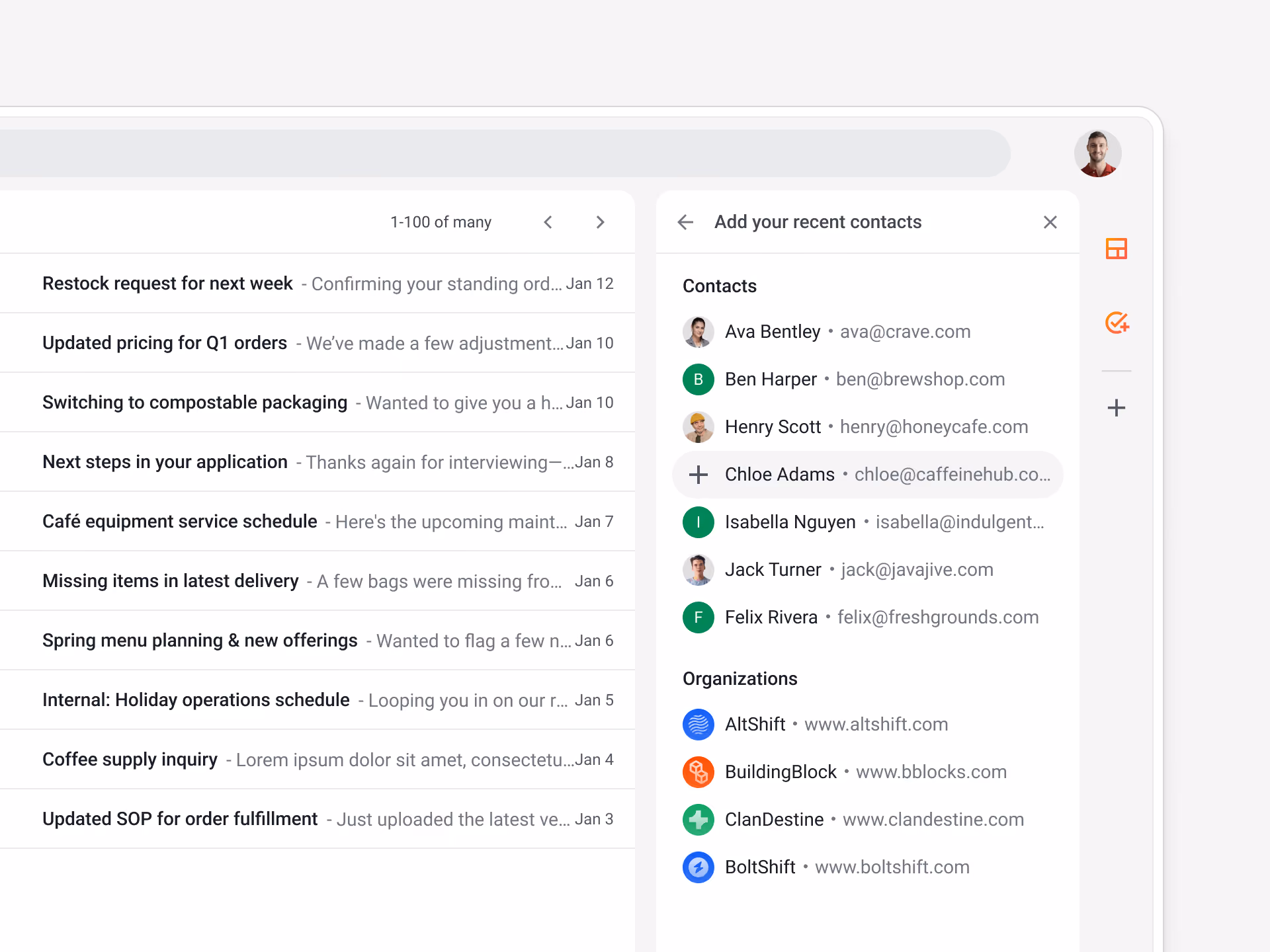This screenshot has width=1270, height=952.
Task: Select the henry@honeycafe.com email address
Action: [x=934, y=427]
